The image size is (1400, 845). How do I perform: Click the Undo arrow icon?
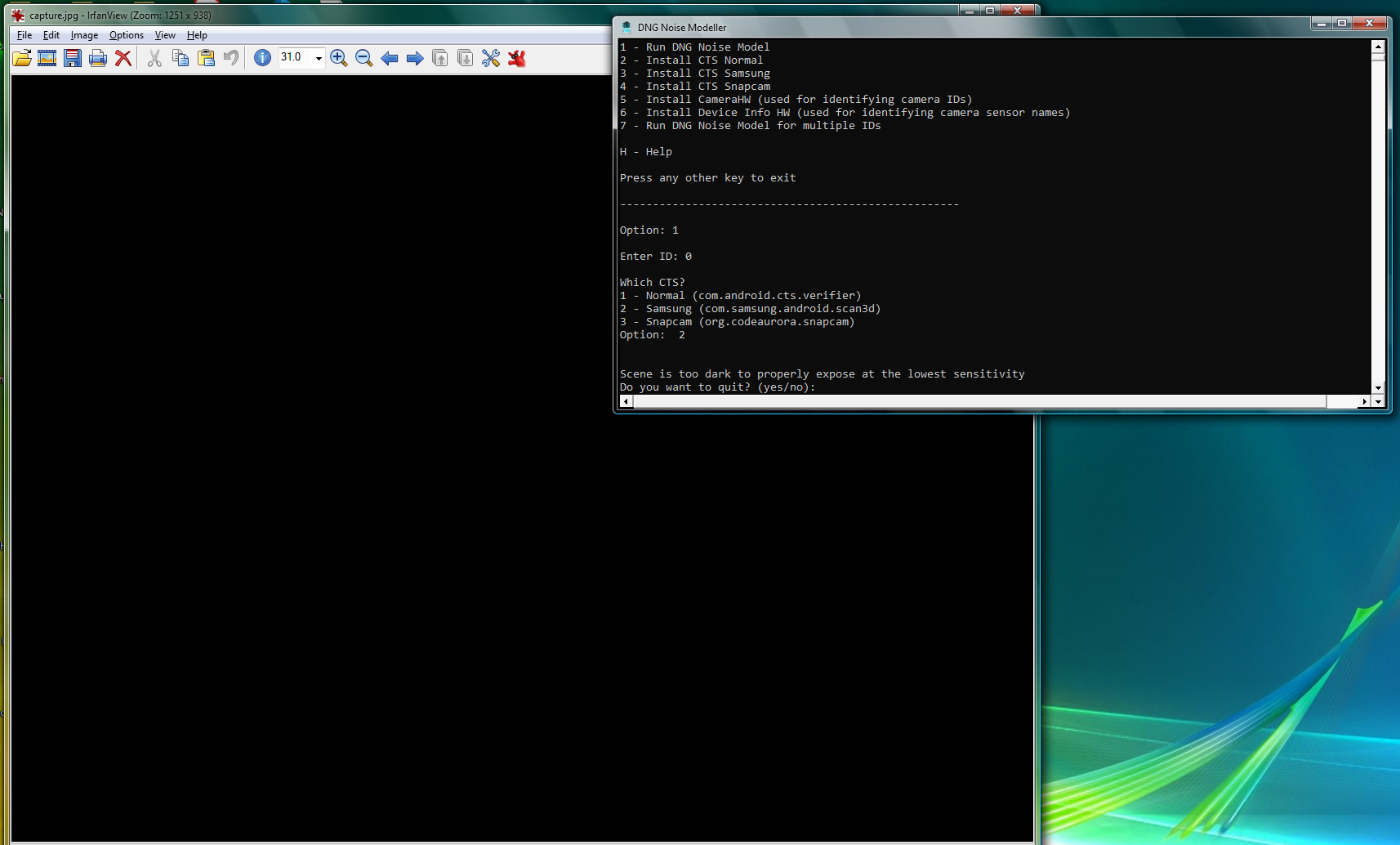point(231,58)
